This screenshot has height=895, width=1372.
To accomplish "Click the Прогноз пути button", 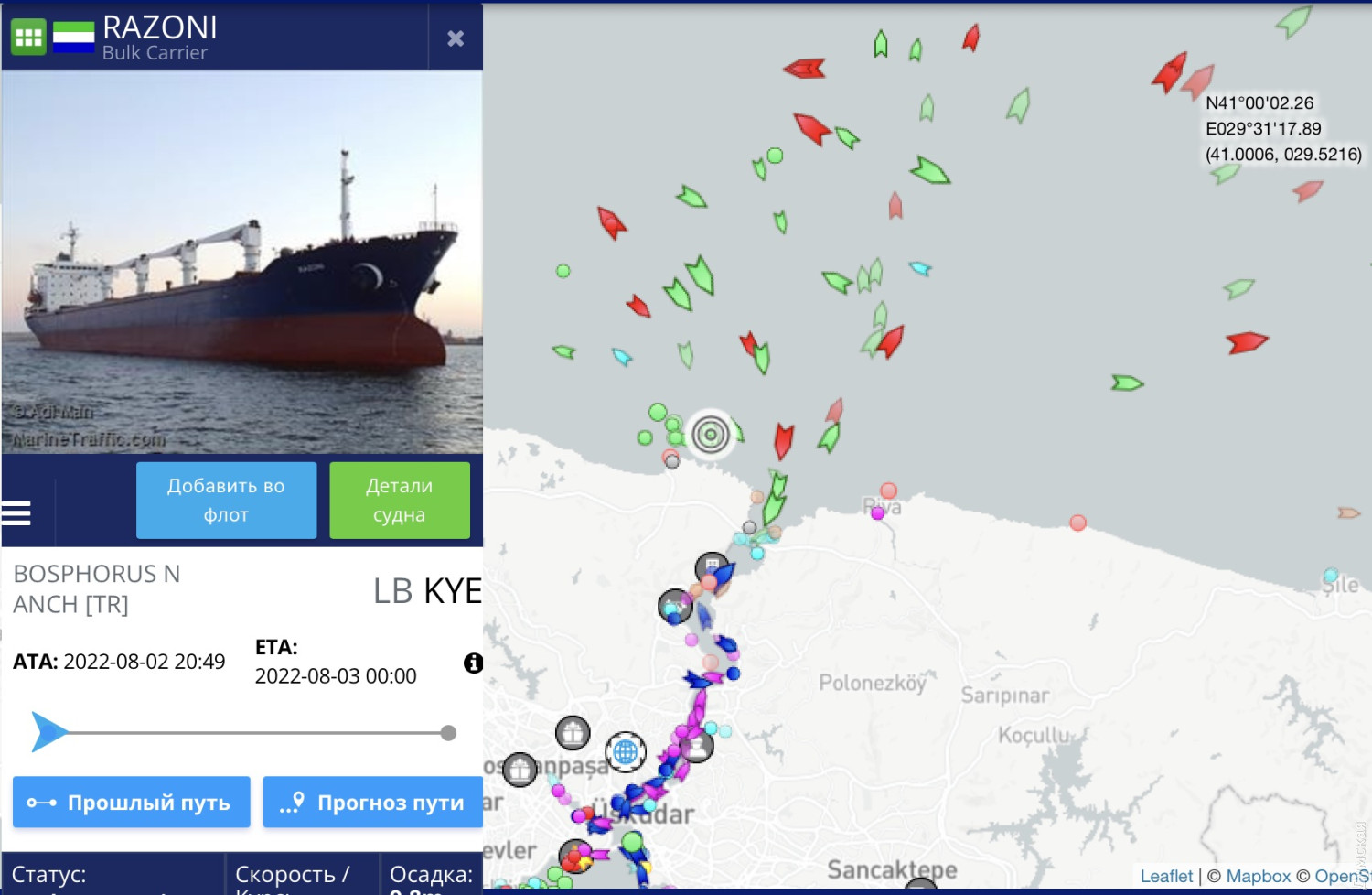I will (373, 803).
